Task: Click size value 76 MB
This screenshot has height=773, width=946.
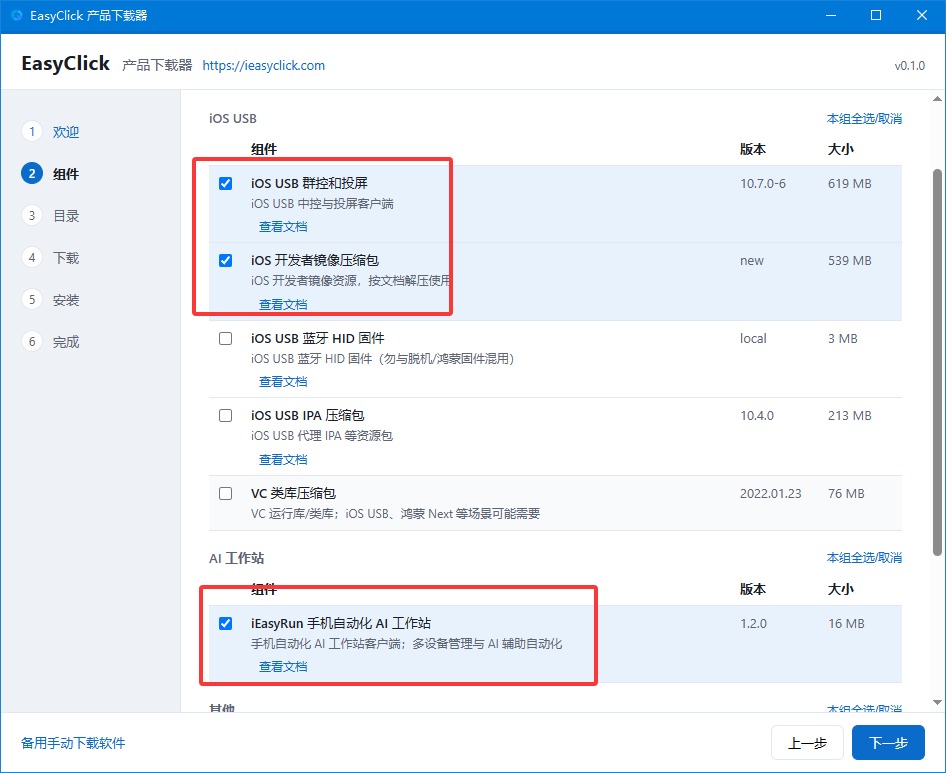Action: pyautogui.click(x=846, y=494)
